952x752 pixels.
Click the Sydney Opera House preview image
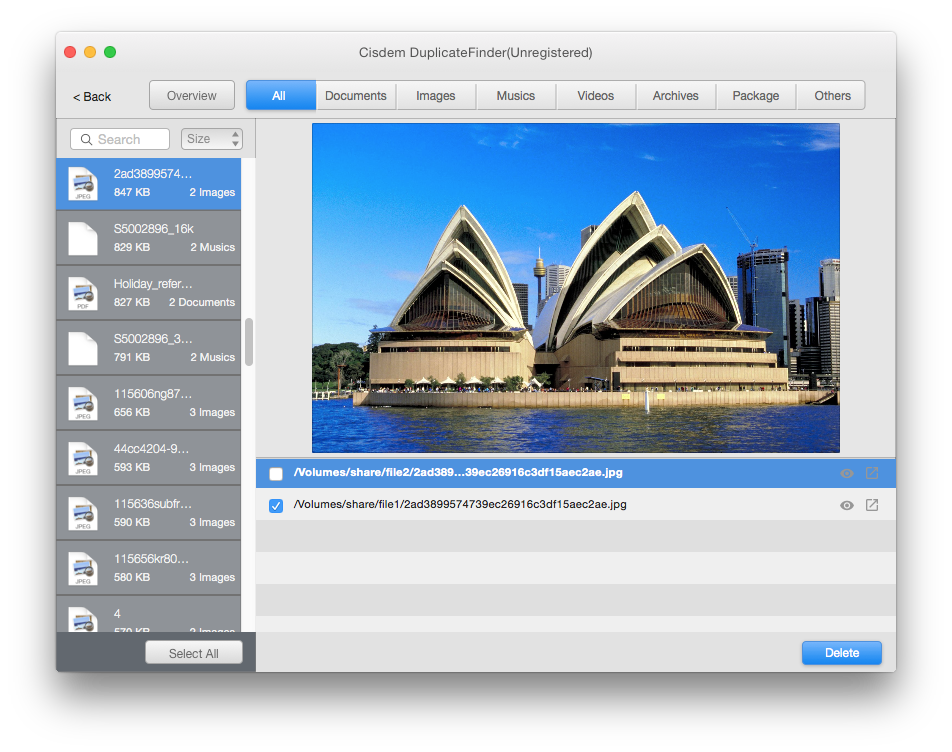[x=575, y=288]
